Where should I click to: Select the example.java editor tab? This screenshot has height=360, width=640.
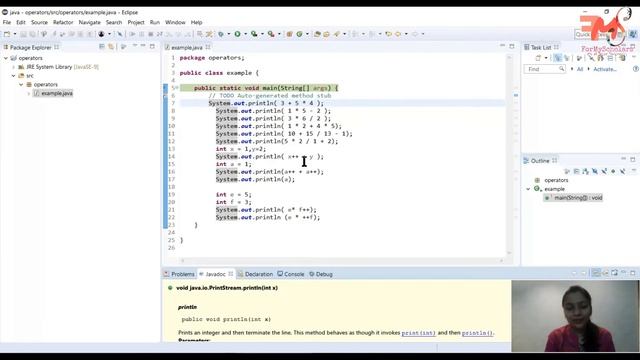pyautogui.click(x=187, y=47)
